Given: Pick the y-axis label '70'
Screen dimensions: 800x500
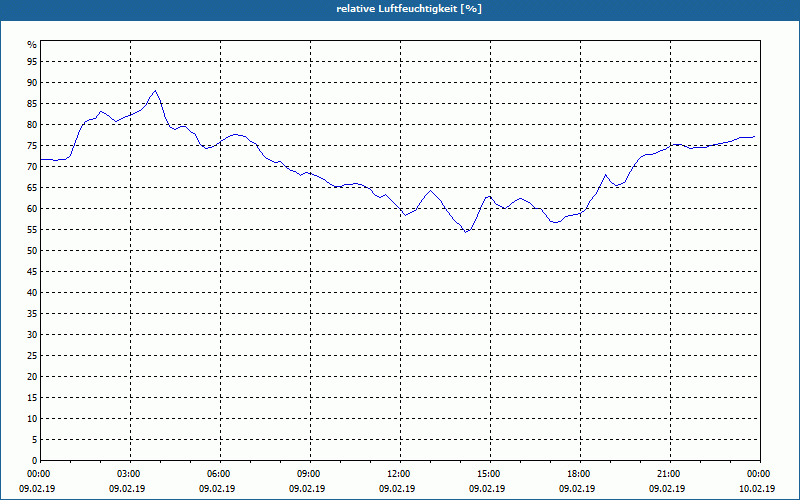Looking at the screenshot, I should pos(32,167).
